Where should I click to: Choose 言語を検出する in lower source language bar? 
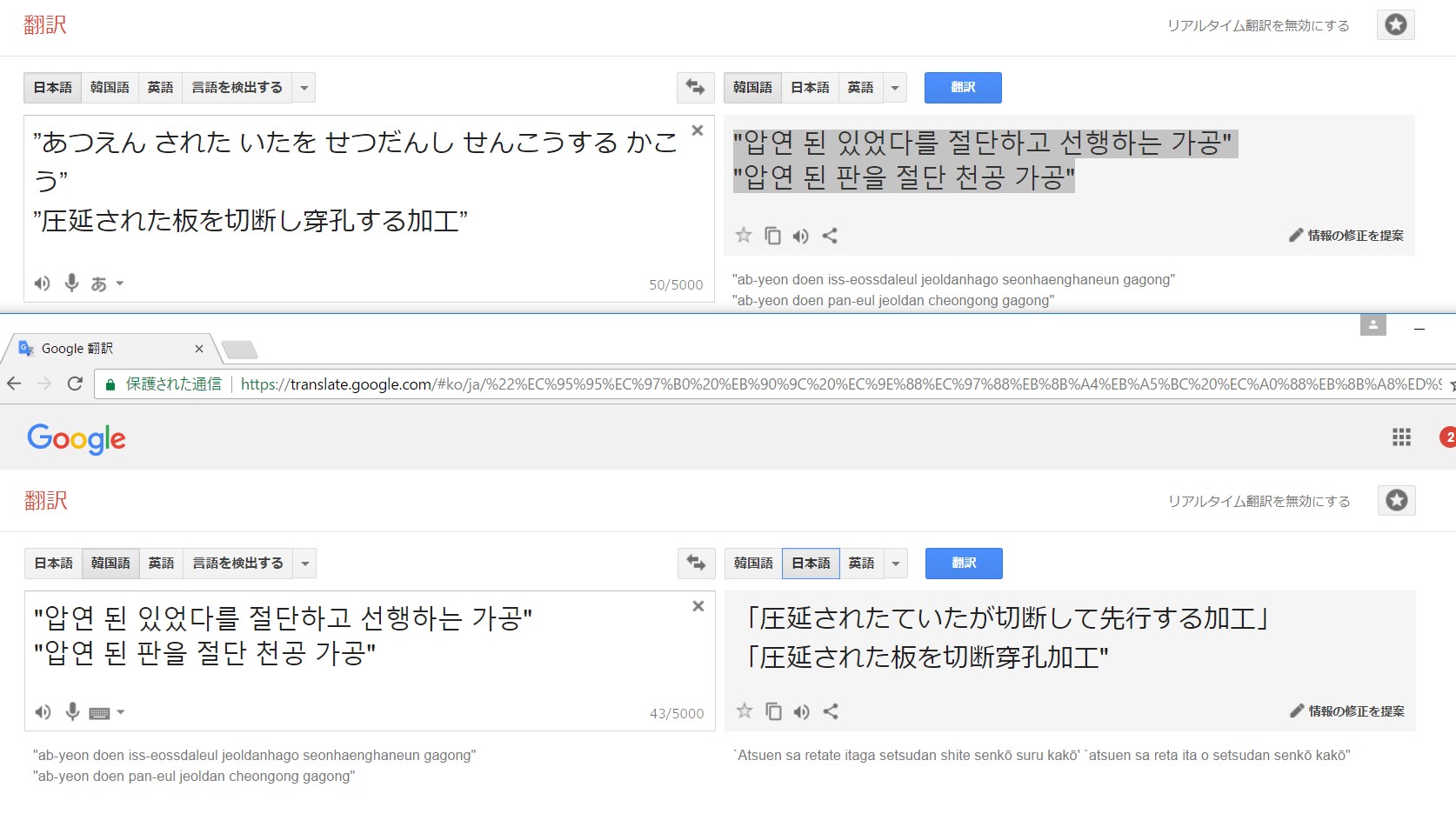237,563
